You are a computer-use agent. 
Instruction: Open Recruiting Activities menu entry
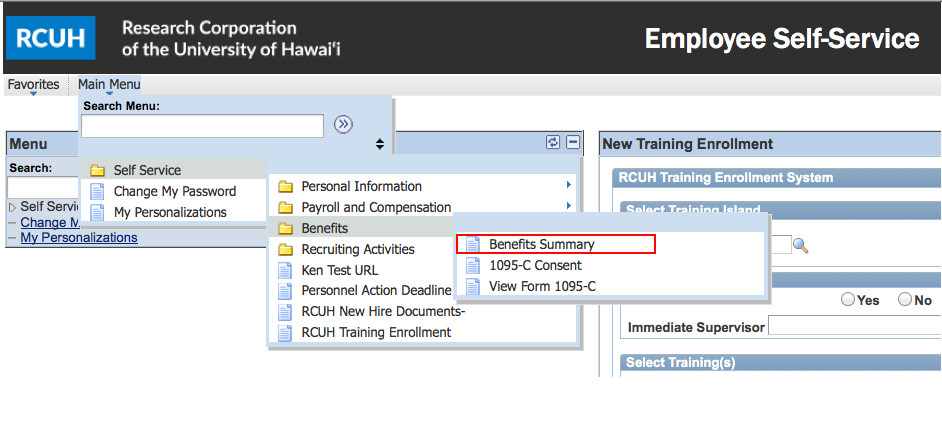tap(358, 249)
